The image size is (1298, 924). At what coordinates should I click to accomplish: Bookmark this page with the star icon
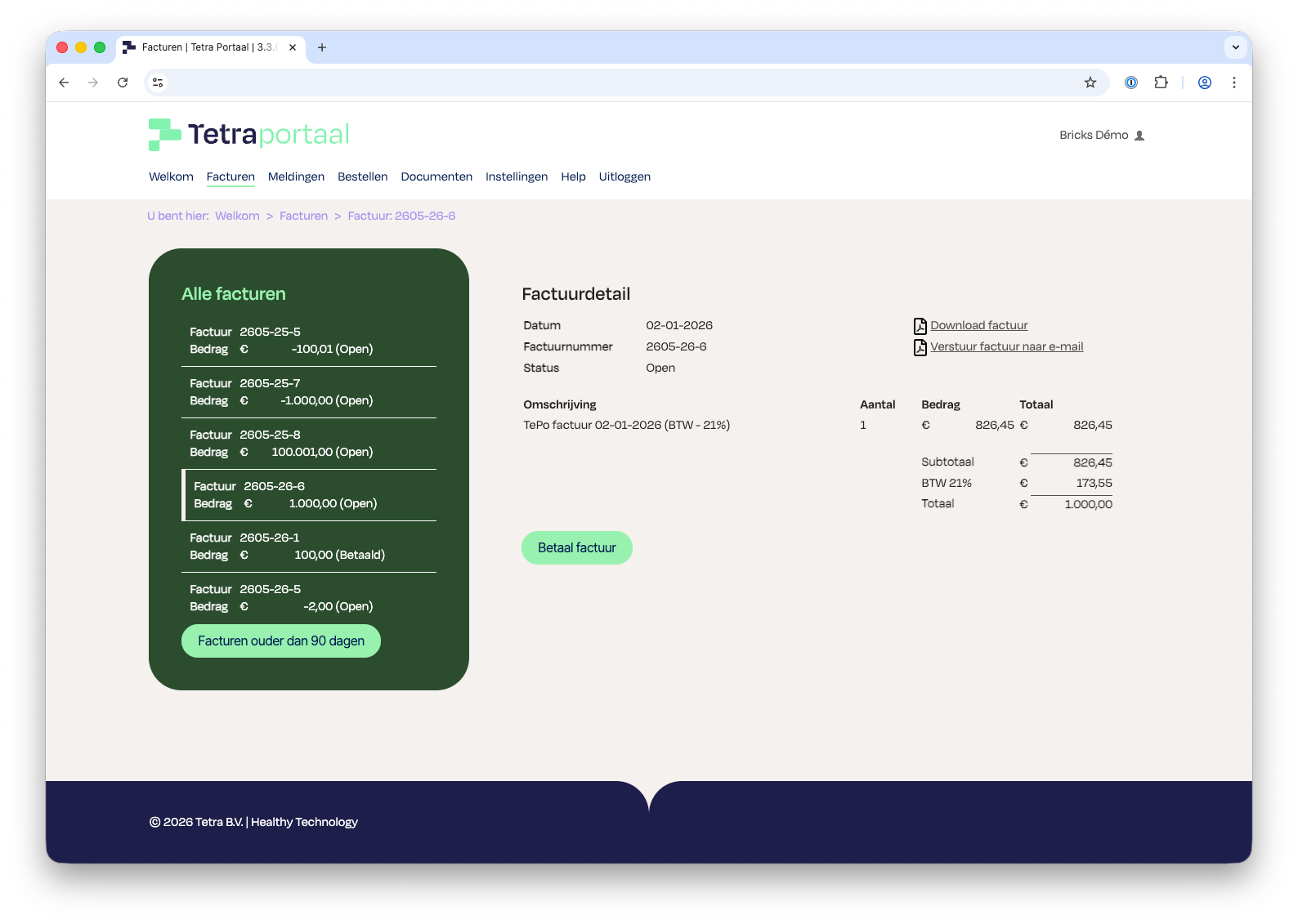coord(1090,83)
